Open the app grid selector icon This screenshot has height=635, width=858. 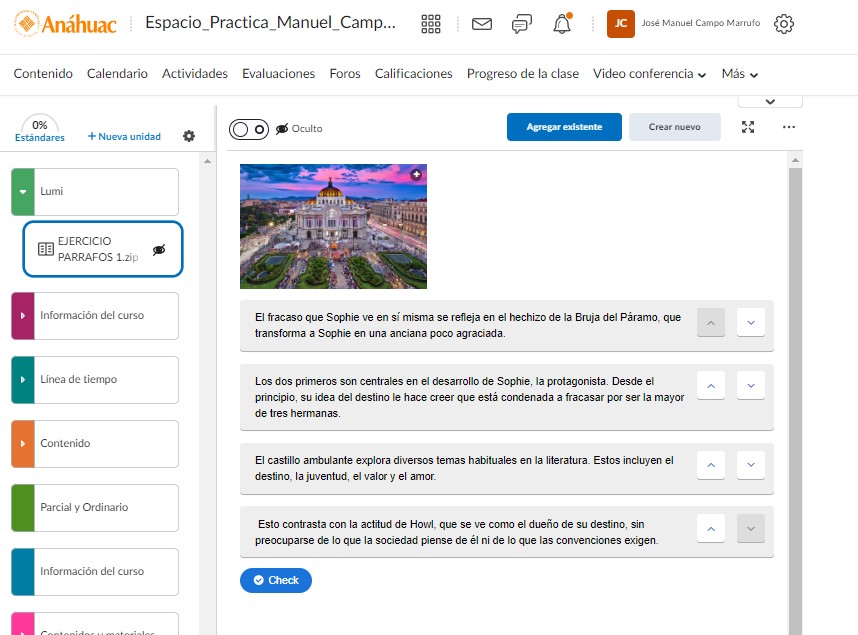click(x=431, y=24)
